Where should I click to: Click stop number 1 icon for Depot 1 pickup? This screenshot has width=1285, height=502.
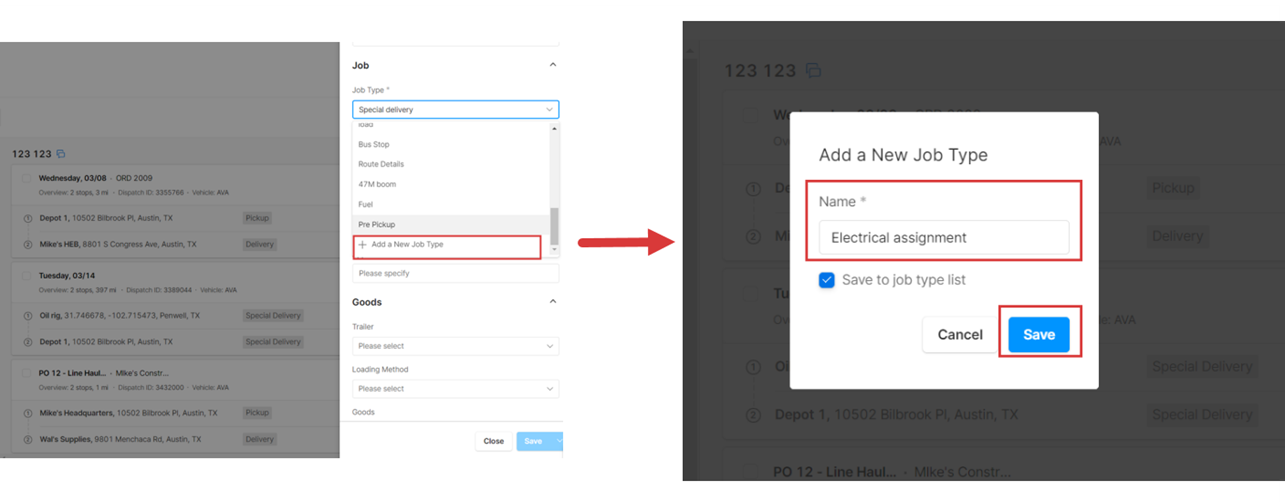click(27, 218)
